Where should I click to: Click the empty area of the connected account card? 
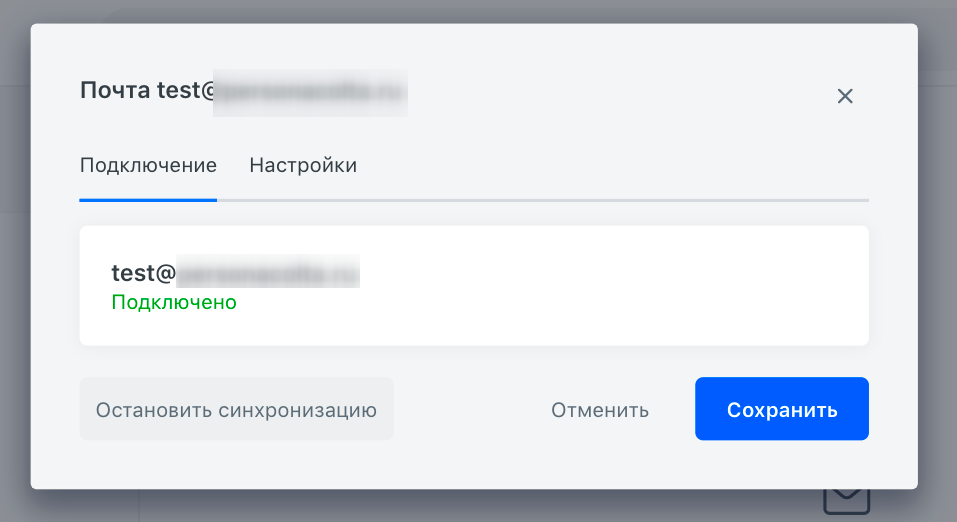pyautogui.click(x=610, y=286)
